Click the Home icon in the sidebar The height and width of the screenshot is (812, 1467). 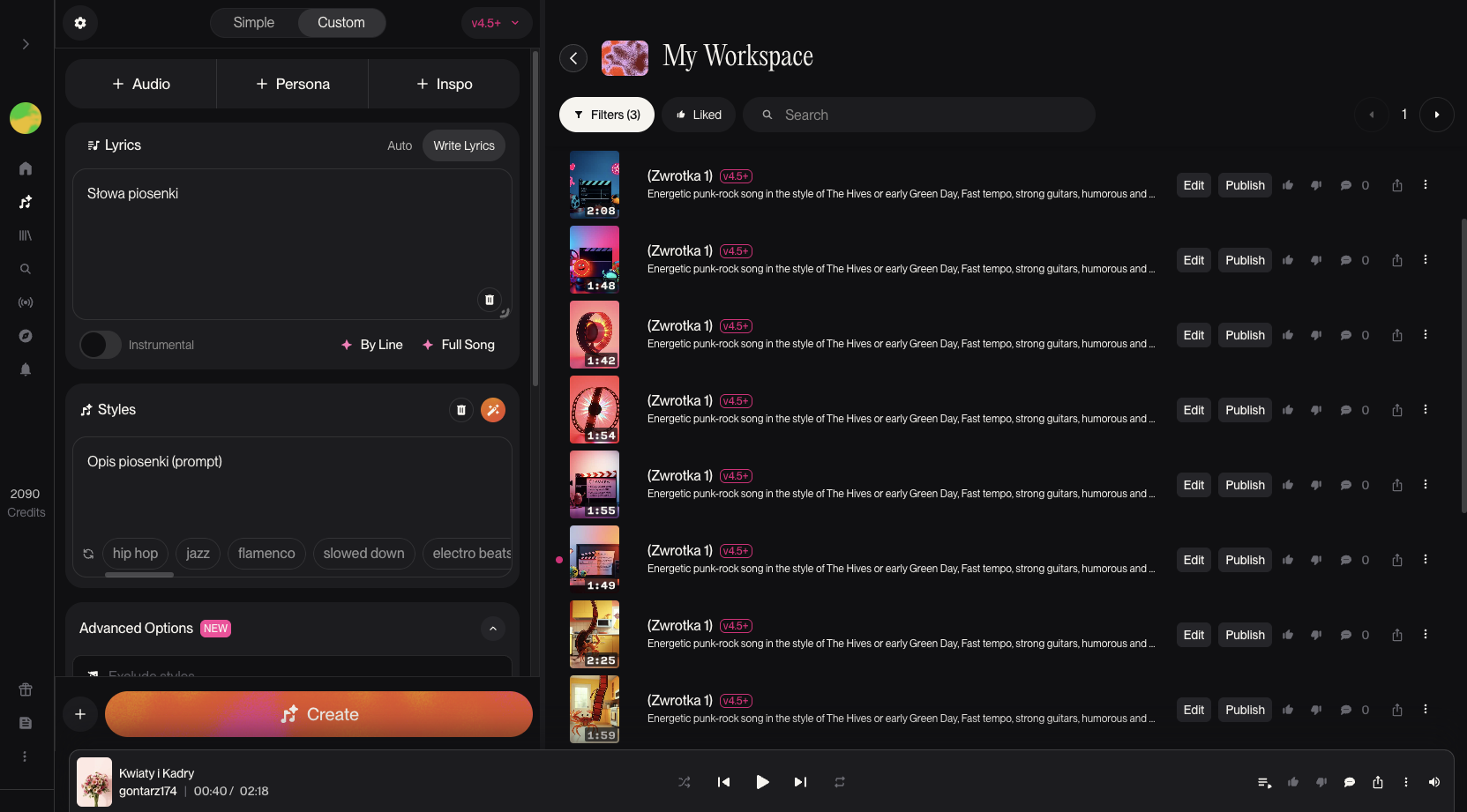(26, 168)
